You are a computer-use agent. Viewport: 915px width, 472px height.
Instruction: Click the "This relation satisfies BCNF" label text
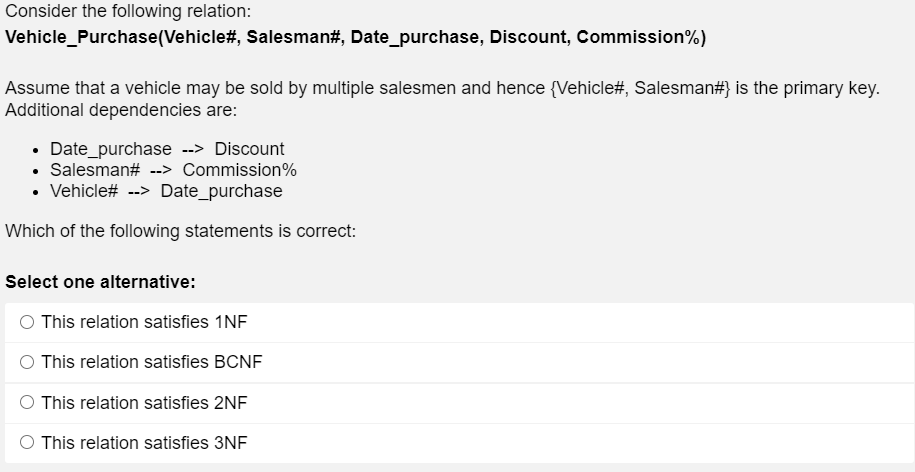152,362
